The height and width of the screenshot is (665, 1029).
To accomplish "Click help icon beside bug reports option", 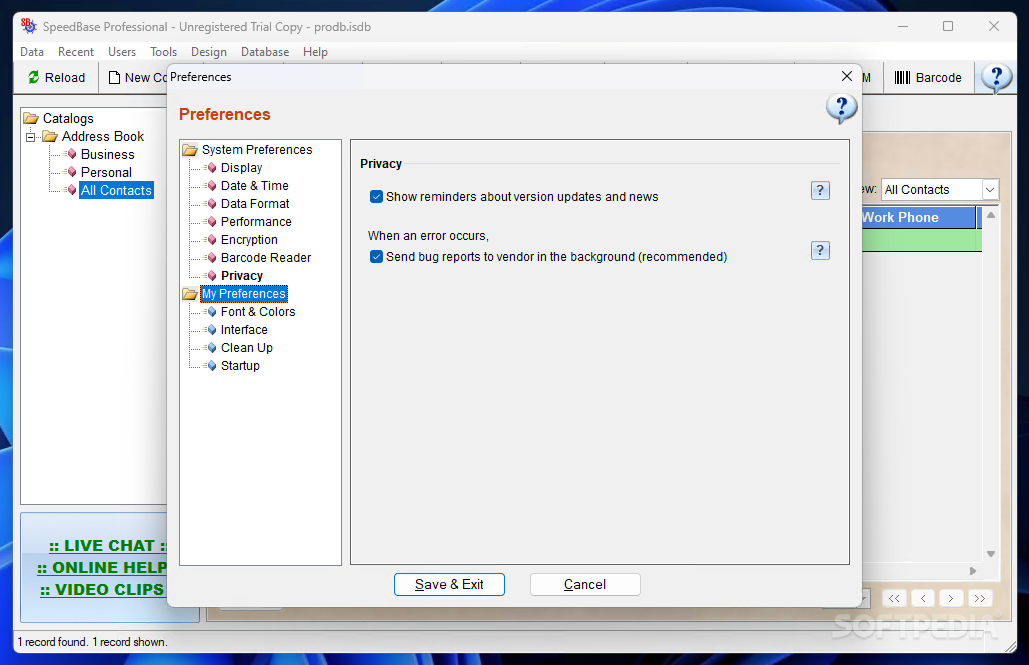I will (820, 250).
